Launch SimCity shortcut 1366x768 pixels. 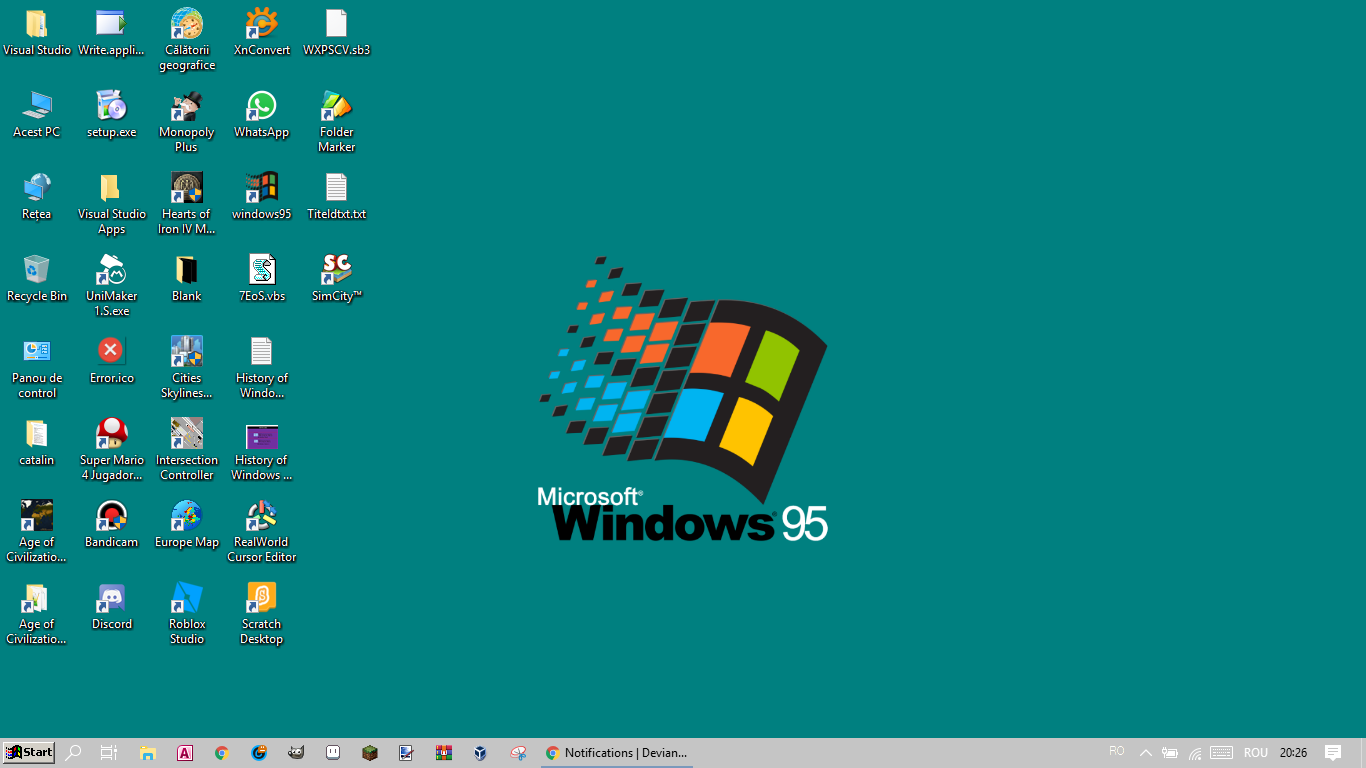click(x=337, y=279)
